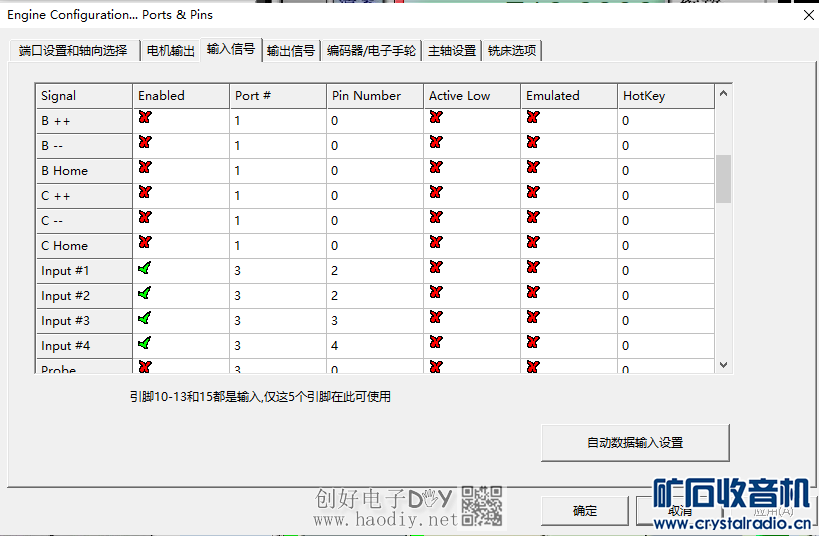Click red X in B ++ Enabled column
Screen dimensions: 819x536
click(145, 117)
